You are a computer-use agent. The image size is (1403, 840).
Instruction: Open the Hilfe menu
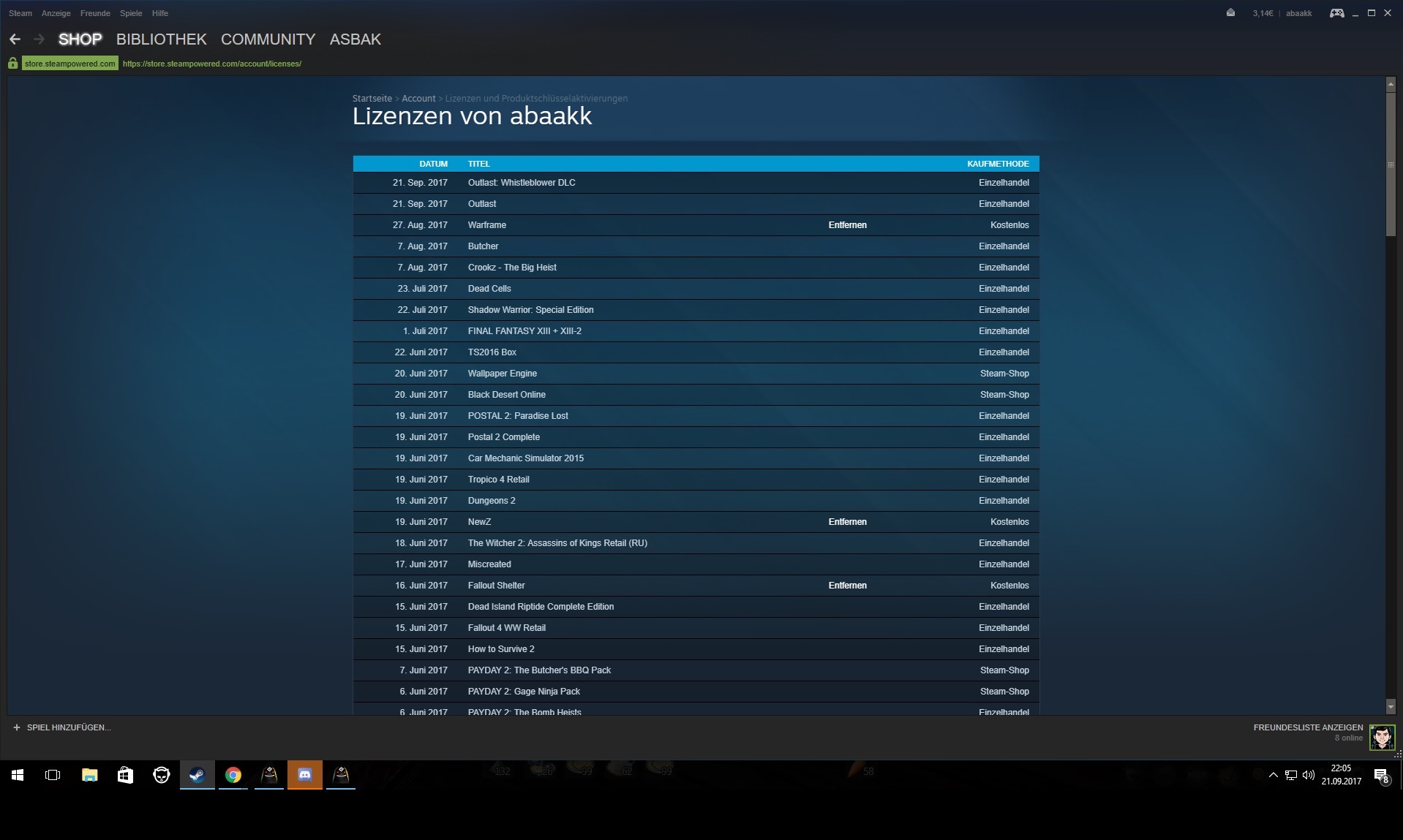[x=160, y=13]
